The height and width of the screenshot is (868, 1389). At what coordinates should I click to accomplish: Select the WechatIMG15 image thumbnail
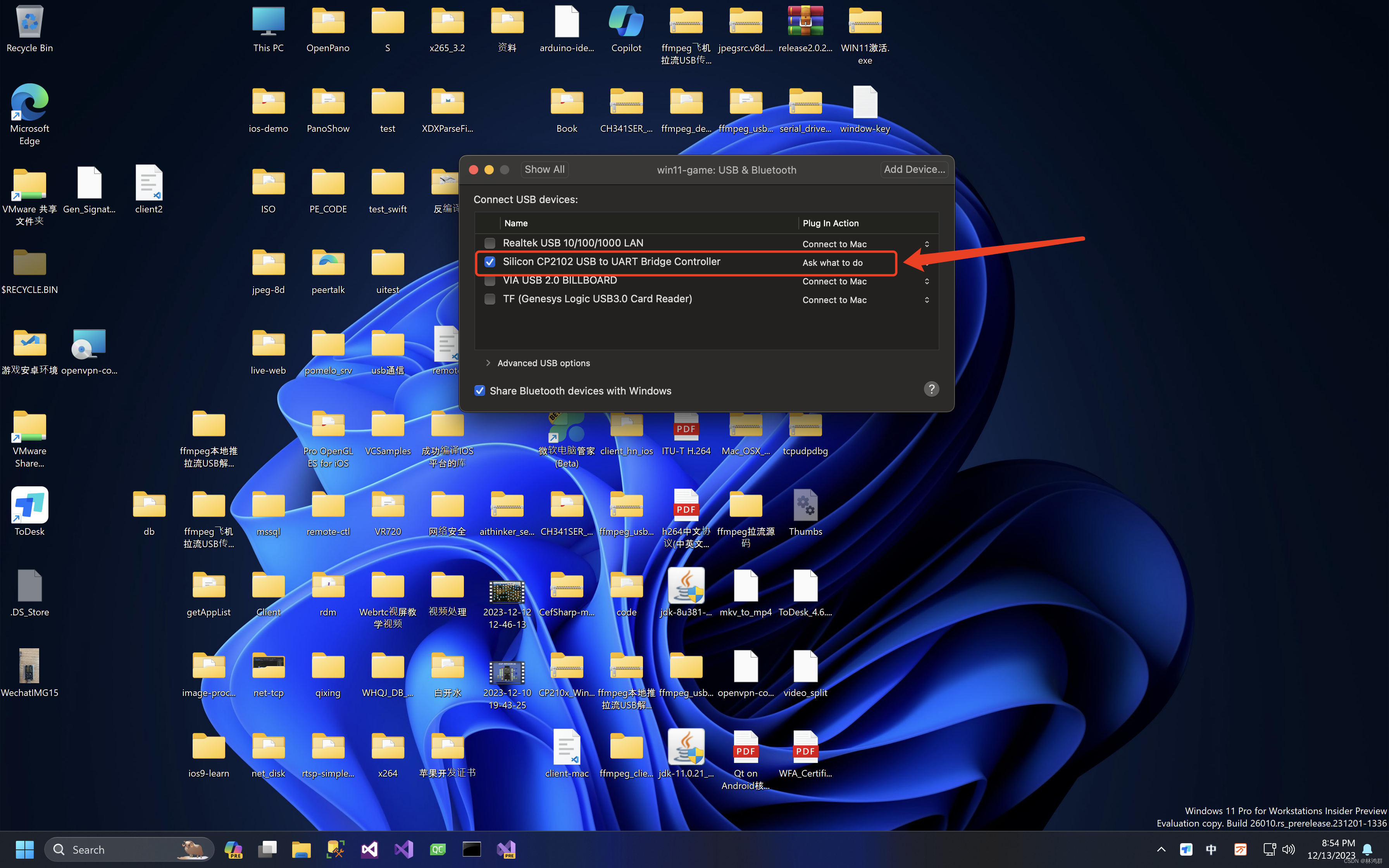pos(30,673)
